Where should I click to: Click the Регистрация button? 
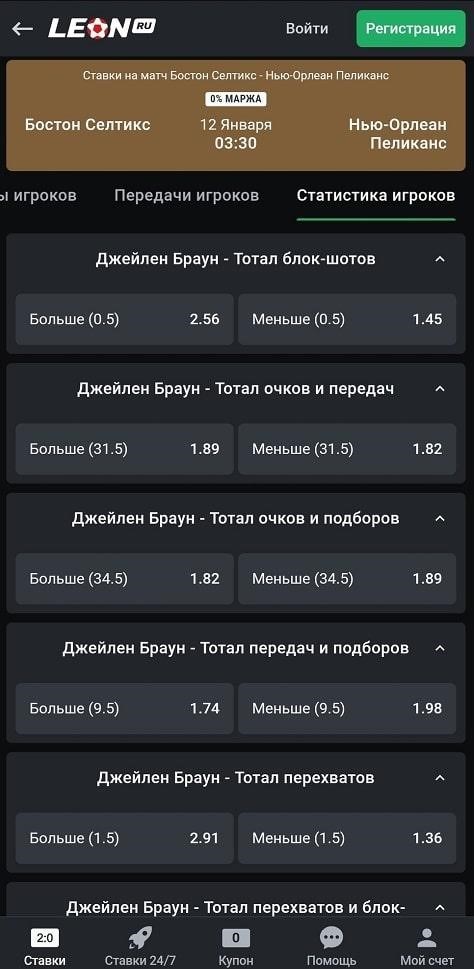(x=411, y=28)
